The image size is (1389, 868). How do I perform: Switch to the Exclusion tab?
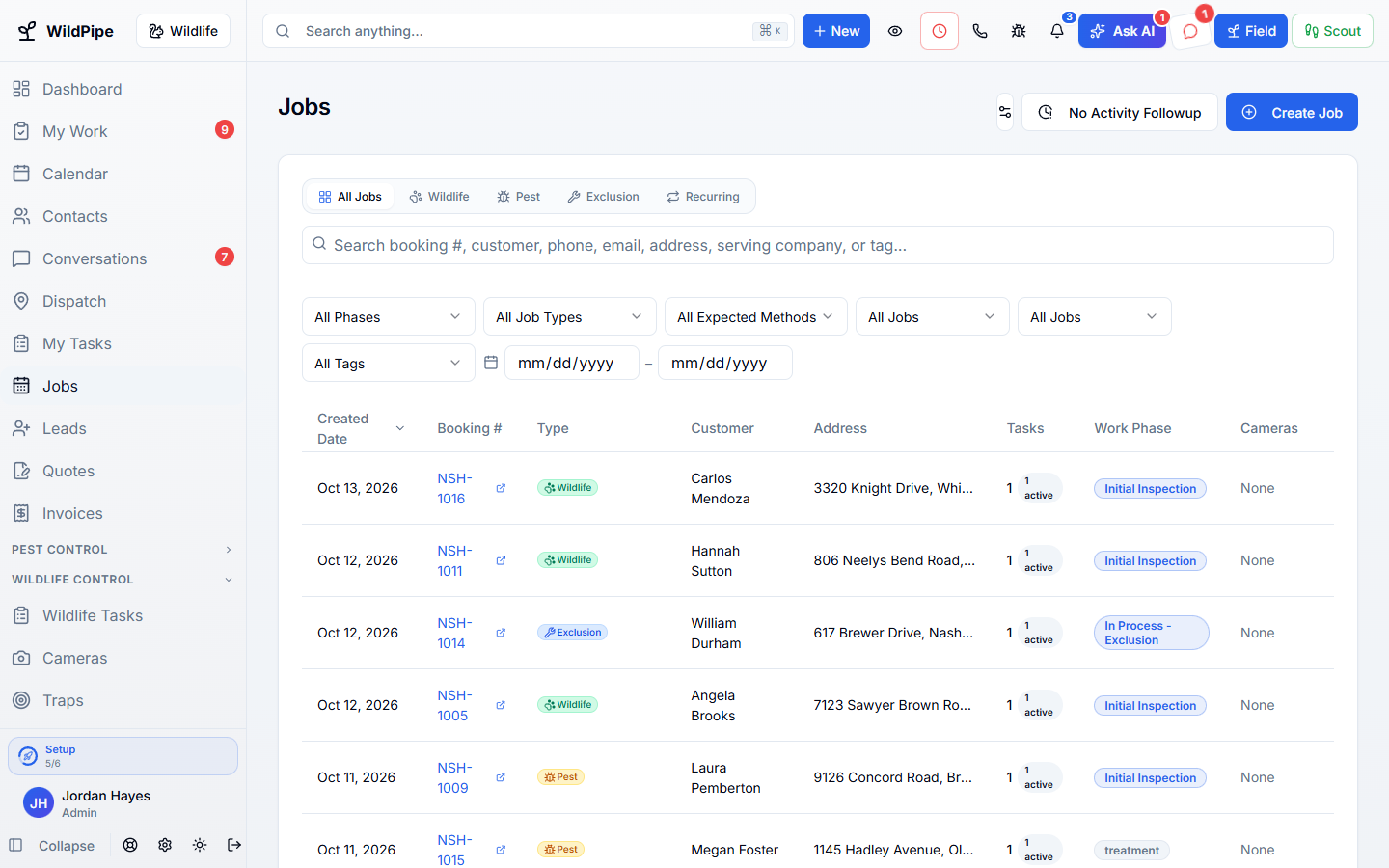click(x=604, y=197)
